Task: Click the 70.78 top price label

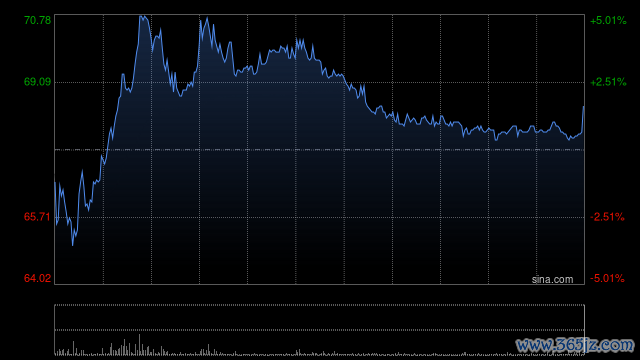Action: point(38,20)
